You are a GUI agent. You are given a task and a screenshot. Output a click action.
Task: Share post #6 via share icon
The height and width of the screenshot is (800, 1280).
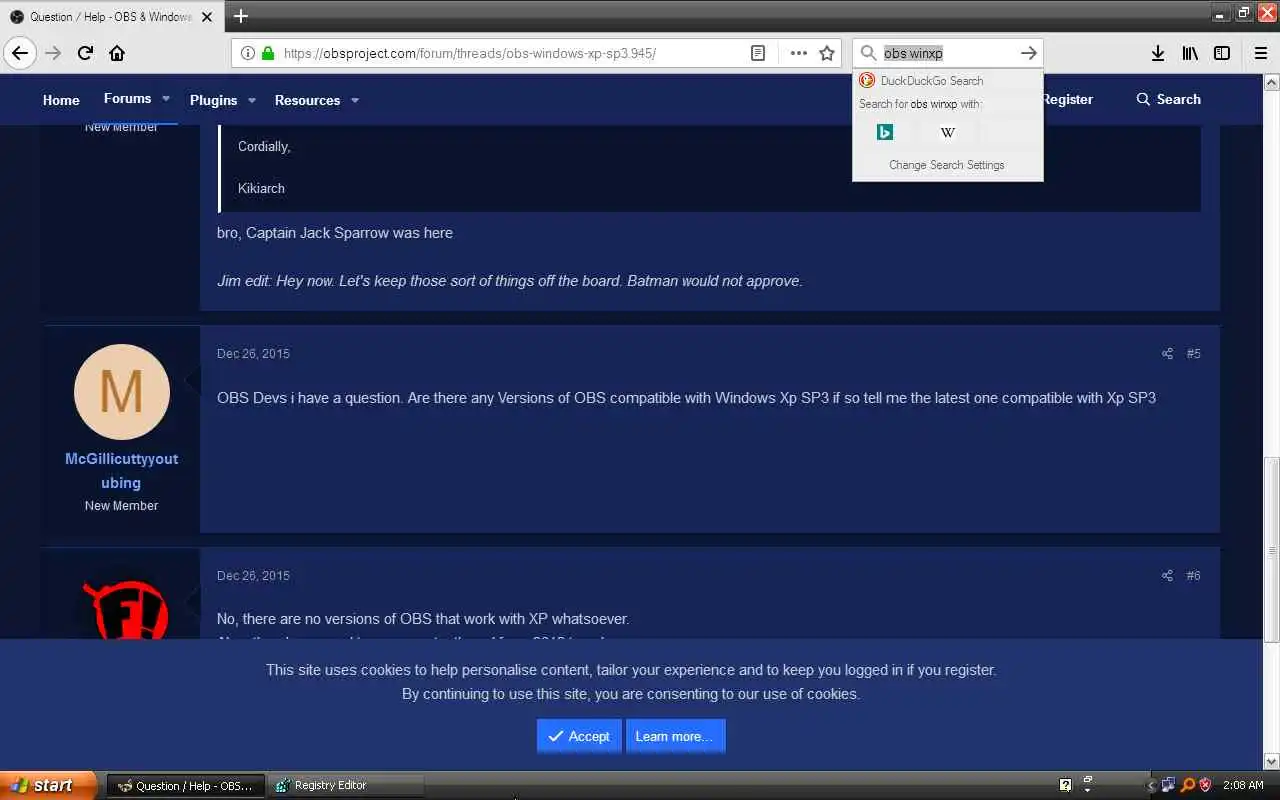coord(1167,575)
